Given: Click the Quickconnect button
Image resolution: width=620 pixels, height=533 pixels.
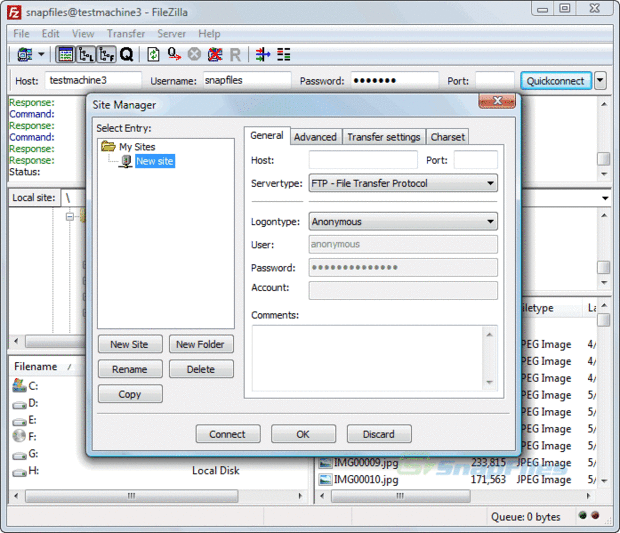Looking at the screenshot, I should coord(556,81).
